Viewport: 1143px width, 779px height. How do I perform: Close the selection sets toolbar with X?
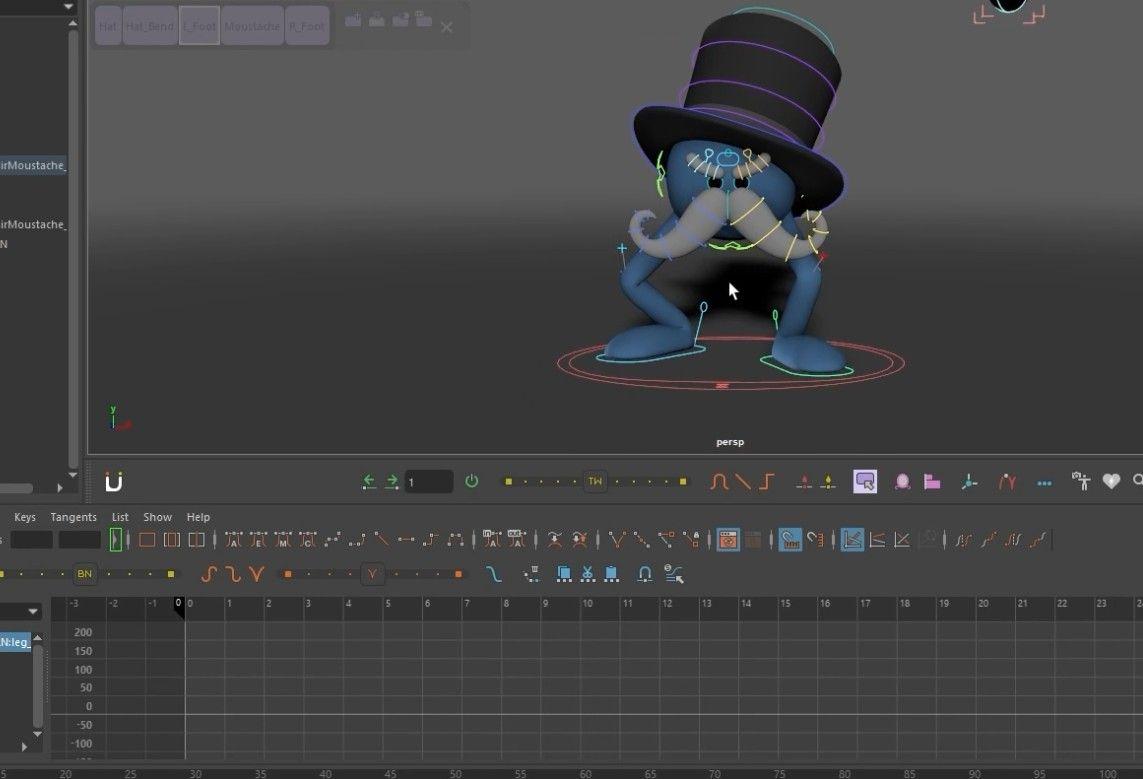pos(447,28)
